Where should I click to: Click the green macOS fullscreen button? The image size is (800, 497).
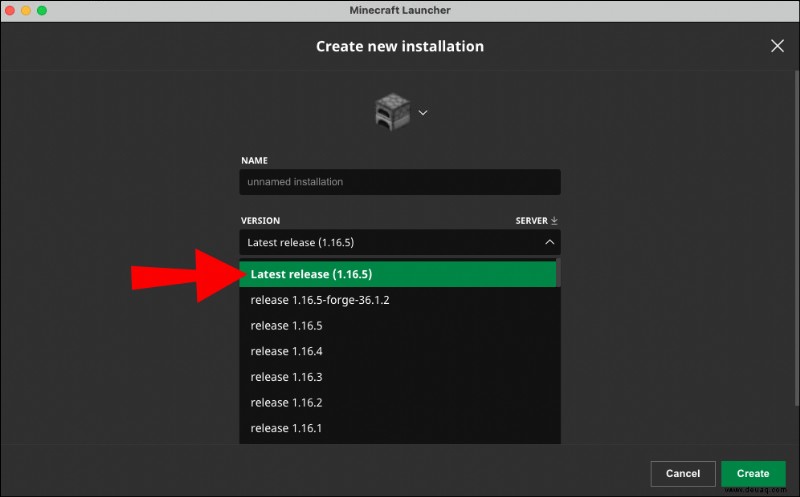pyautogui.click(x=42, y=10)
